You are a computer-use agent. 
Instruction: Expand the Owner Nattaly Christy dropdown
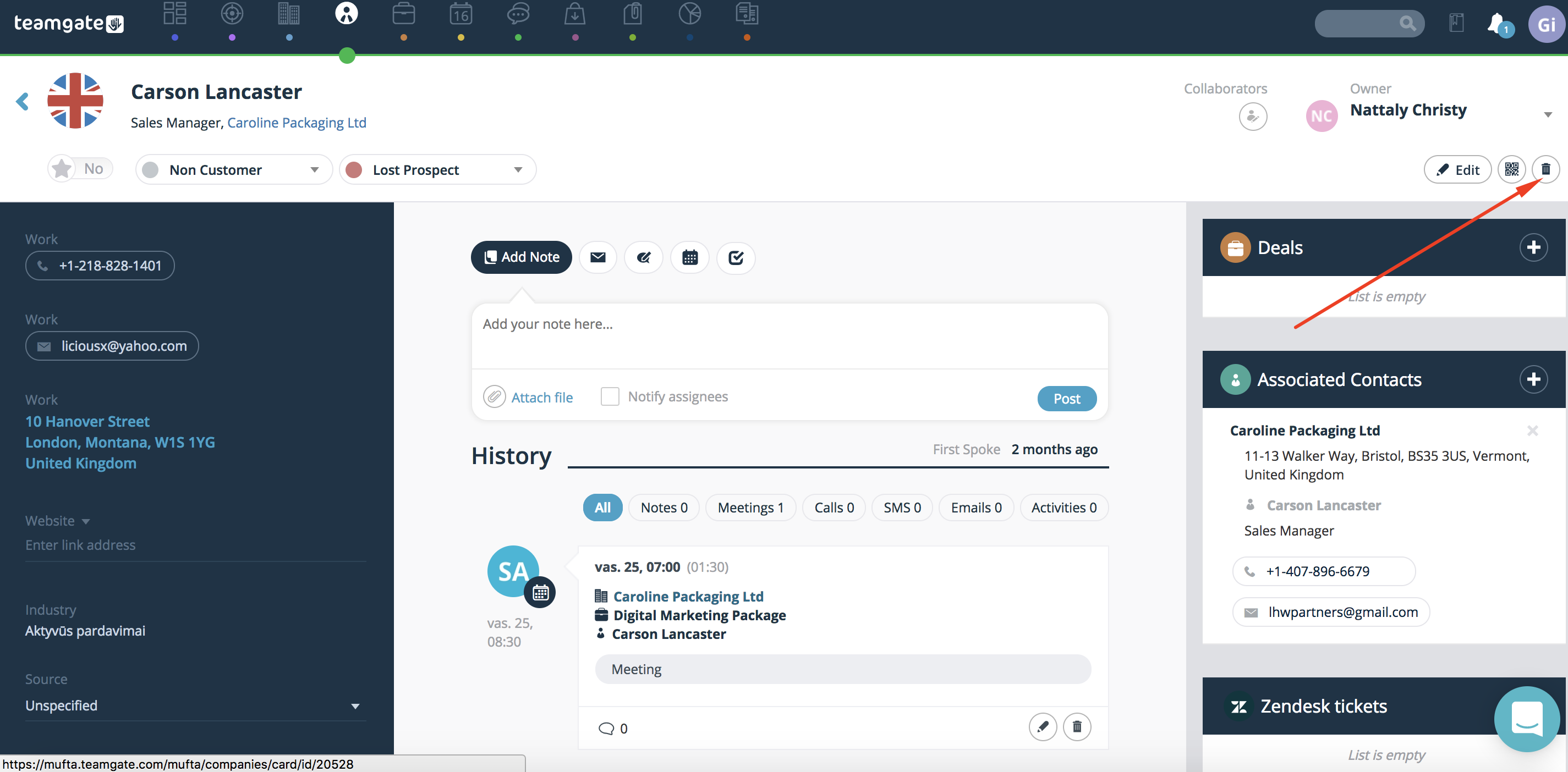pos(1547,114)
